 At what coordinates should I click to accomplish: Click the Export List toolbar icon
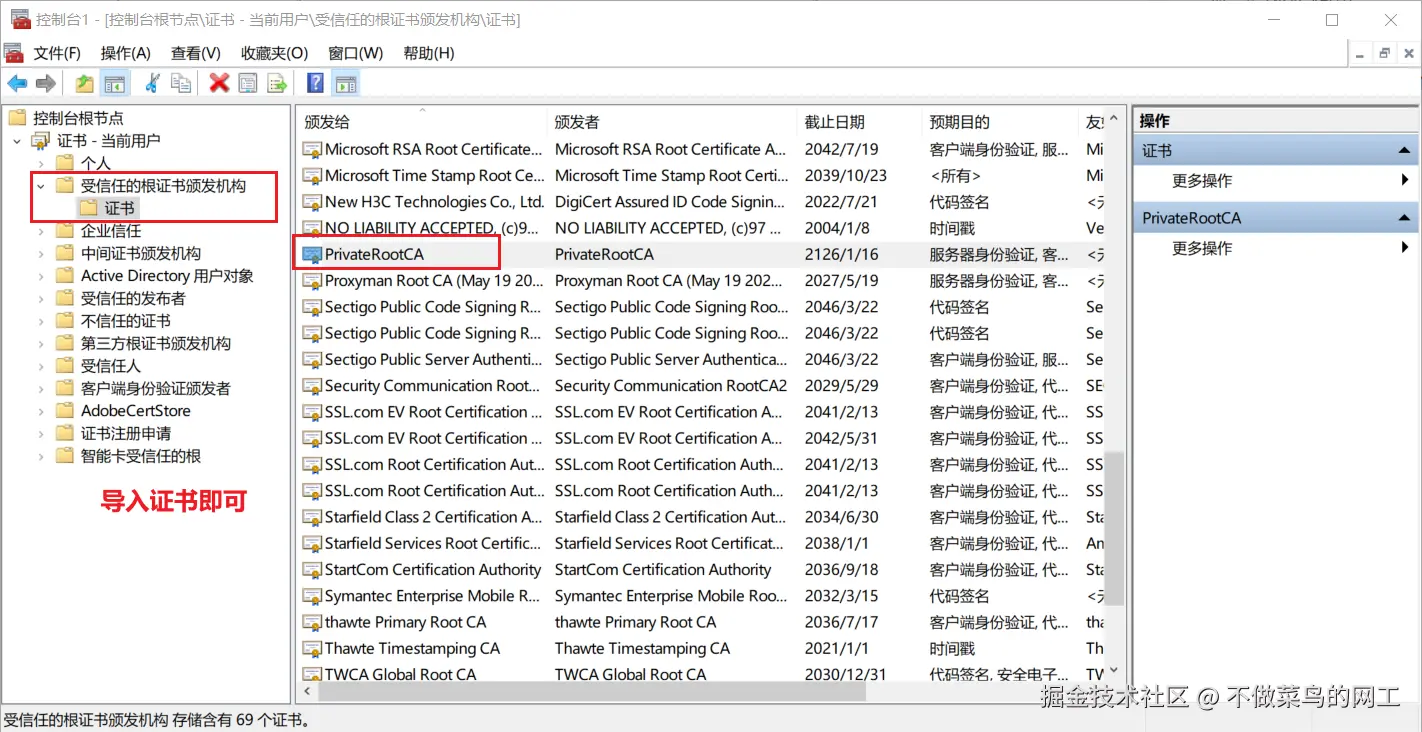coord(277,84)
